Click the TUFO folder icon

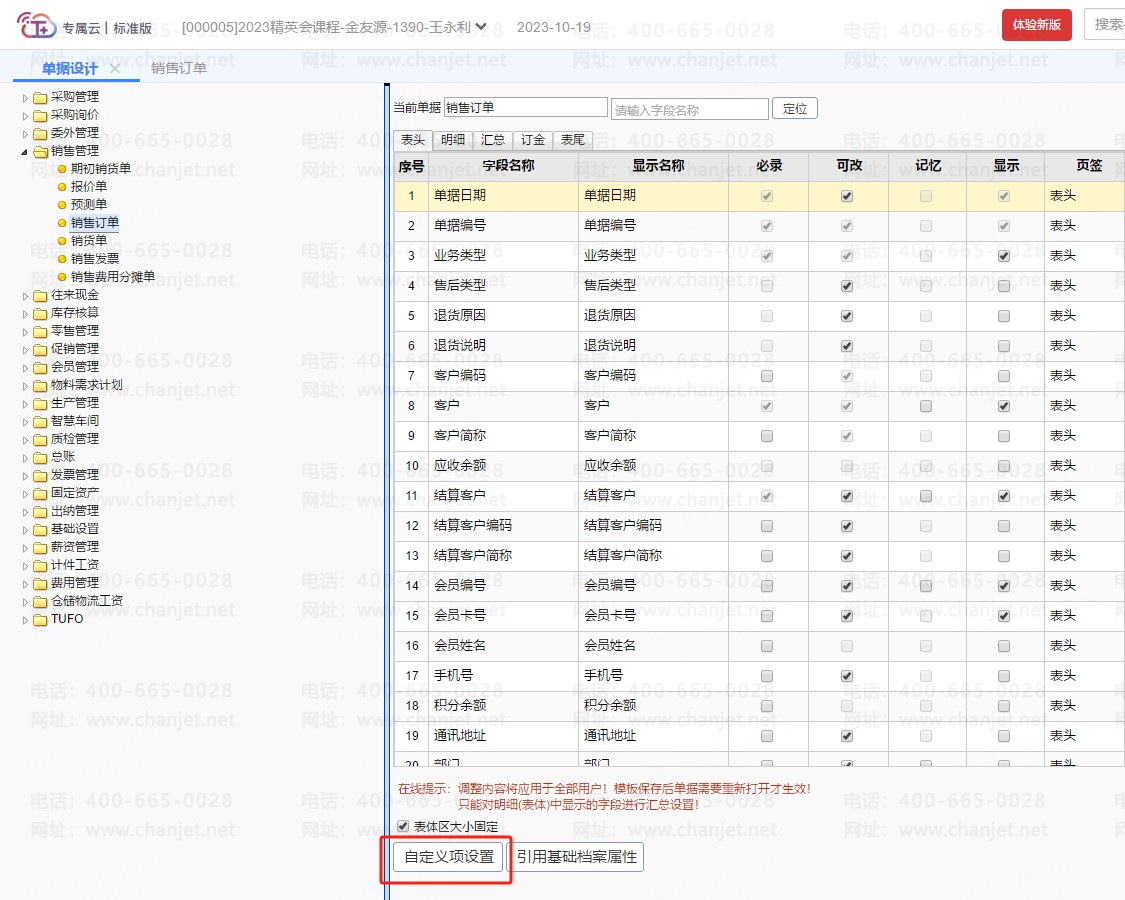click(40, 619)
